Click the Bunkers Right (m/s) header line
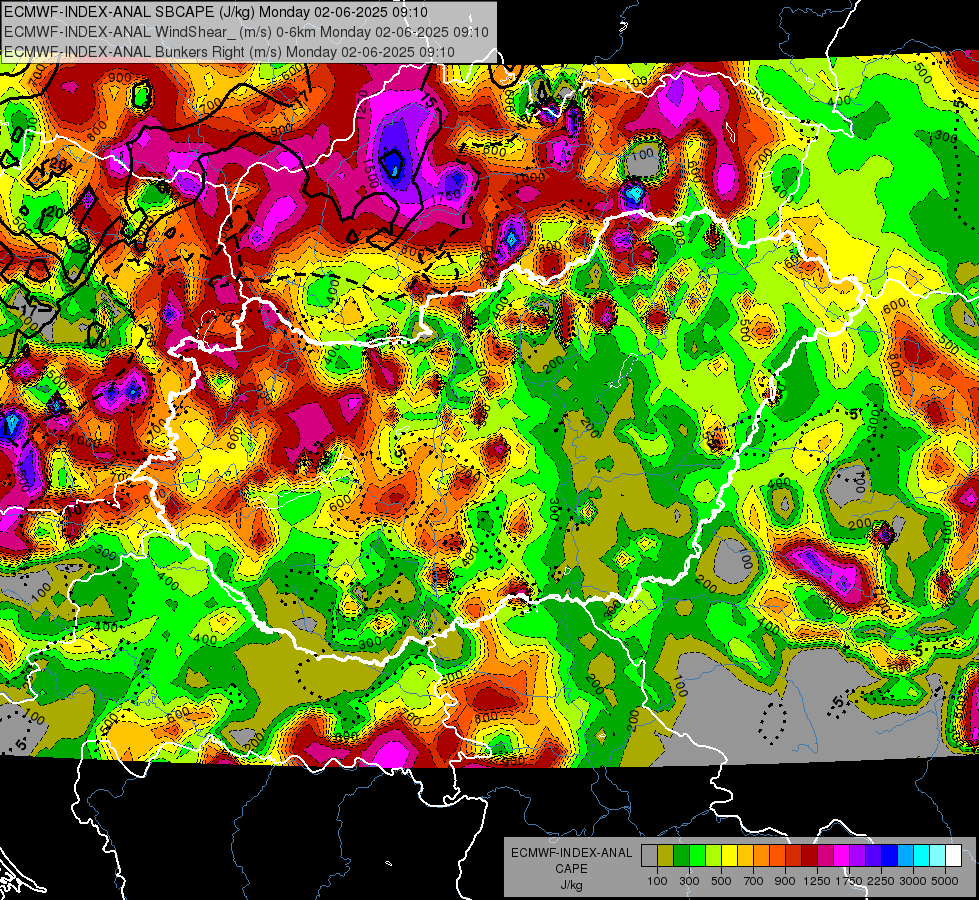The width and height of the screenshot is (979, 900). [x=229, y=52]
